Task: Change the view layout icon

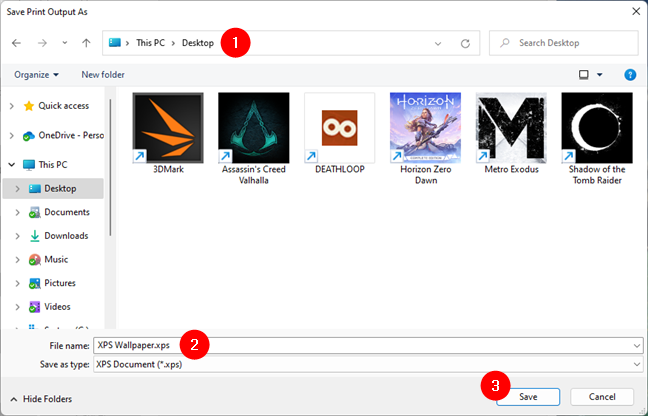Action: coord(584,75)
